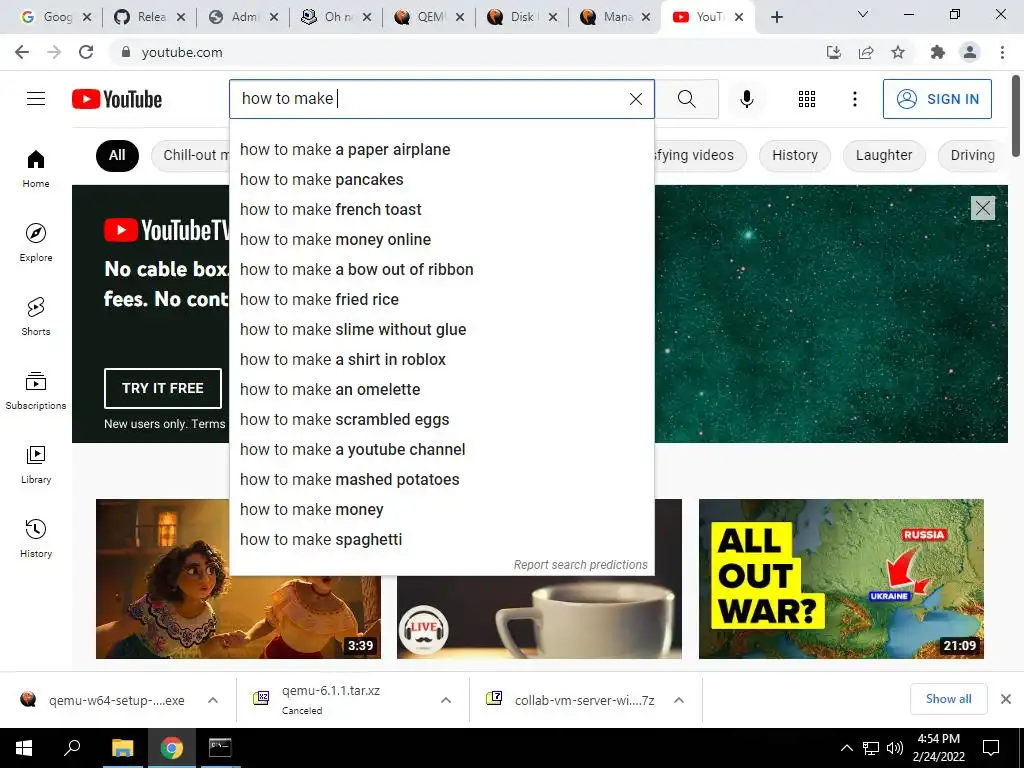This screenshot has width=1024, height=768.
Task: Choose suggestion 'how to make french toast'
Action: point(441,210)
